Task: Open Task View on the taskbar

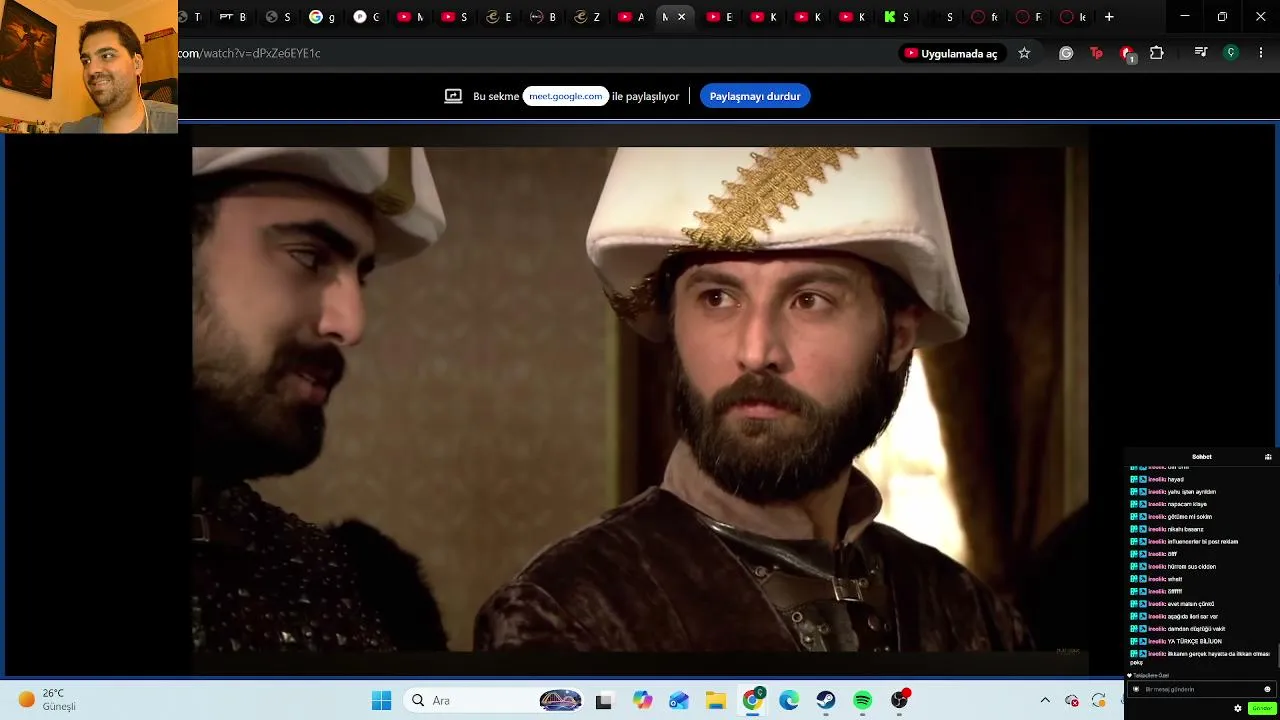Action: [x=603, y=701]
